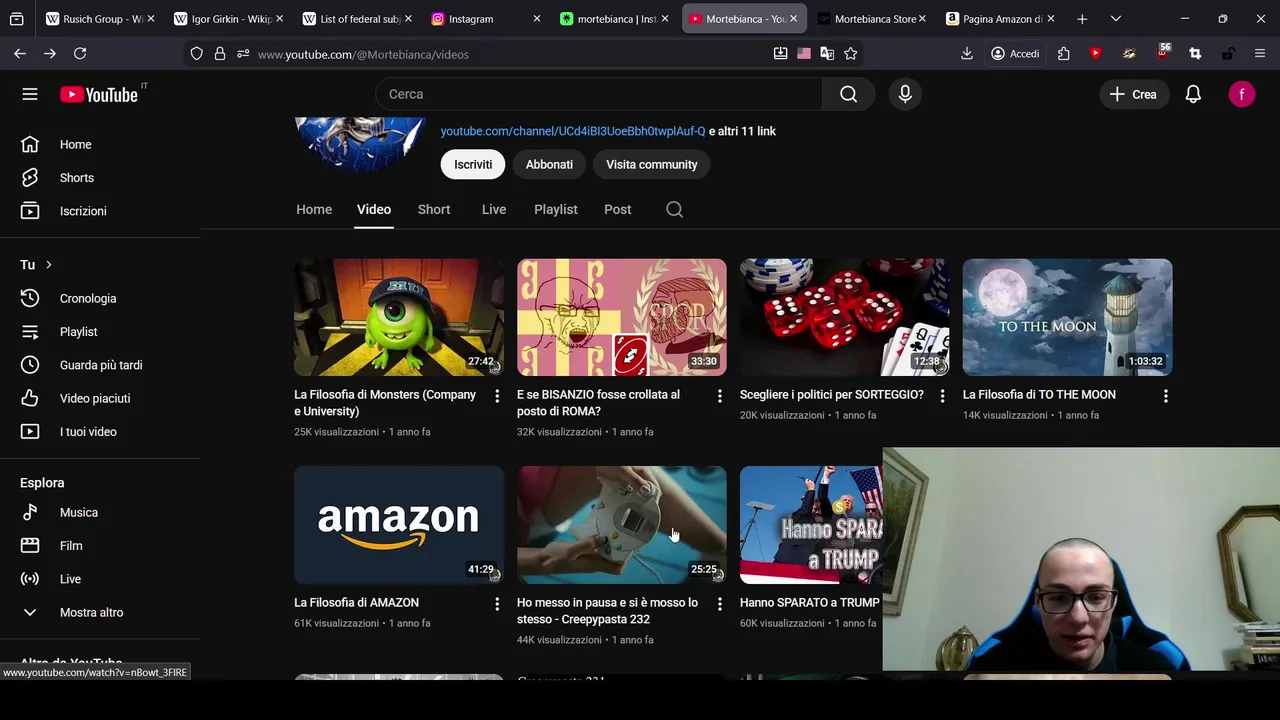Open options for Creepypasta 232 video
1280x720 pixels.
point(719,604)
